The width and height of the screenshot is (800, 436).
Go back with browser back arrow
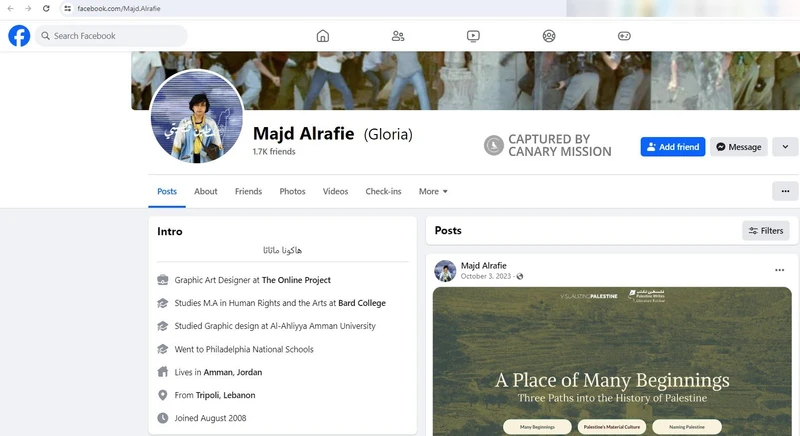click(11, 8)
